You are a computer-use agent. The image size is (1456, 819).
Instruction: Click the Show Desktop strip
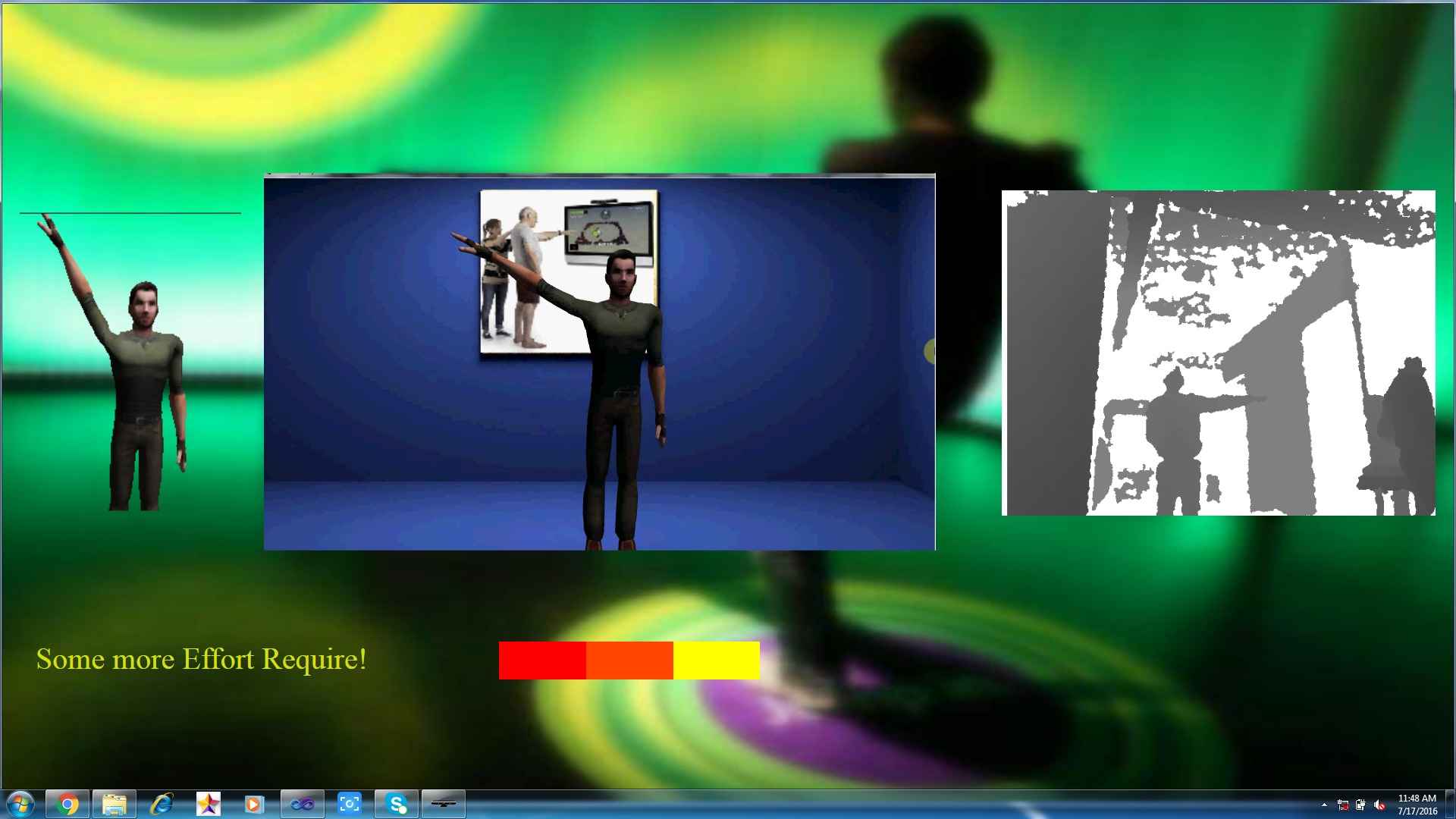point(1450,804)
